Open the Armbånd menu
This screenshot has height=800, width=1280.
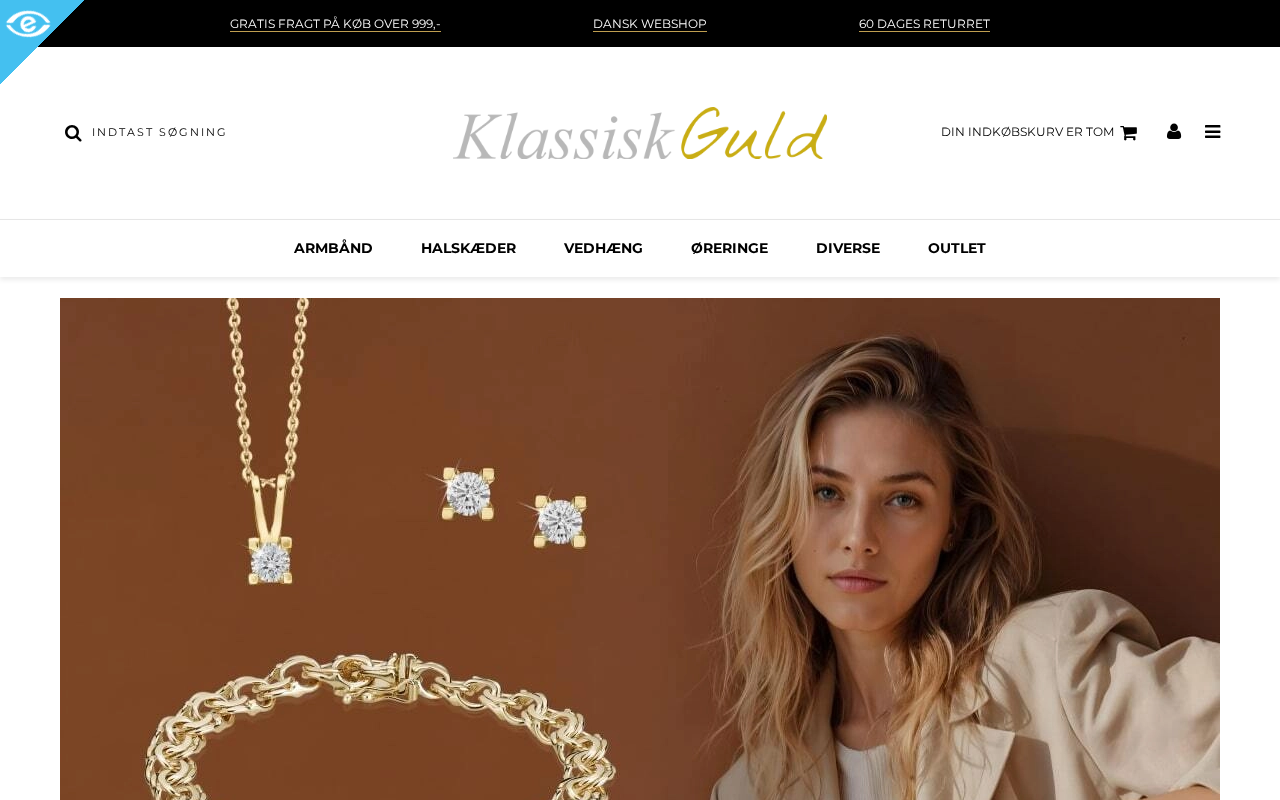pyautogui.click(x=333, y=248)
